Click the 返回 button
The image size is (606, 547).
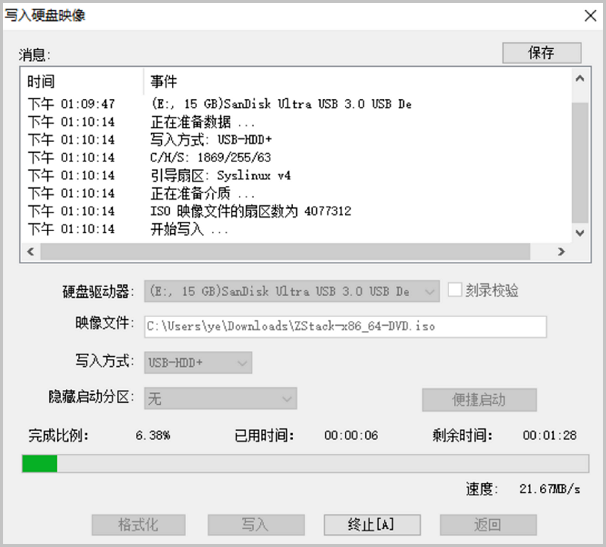coord(487,525)
